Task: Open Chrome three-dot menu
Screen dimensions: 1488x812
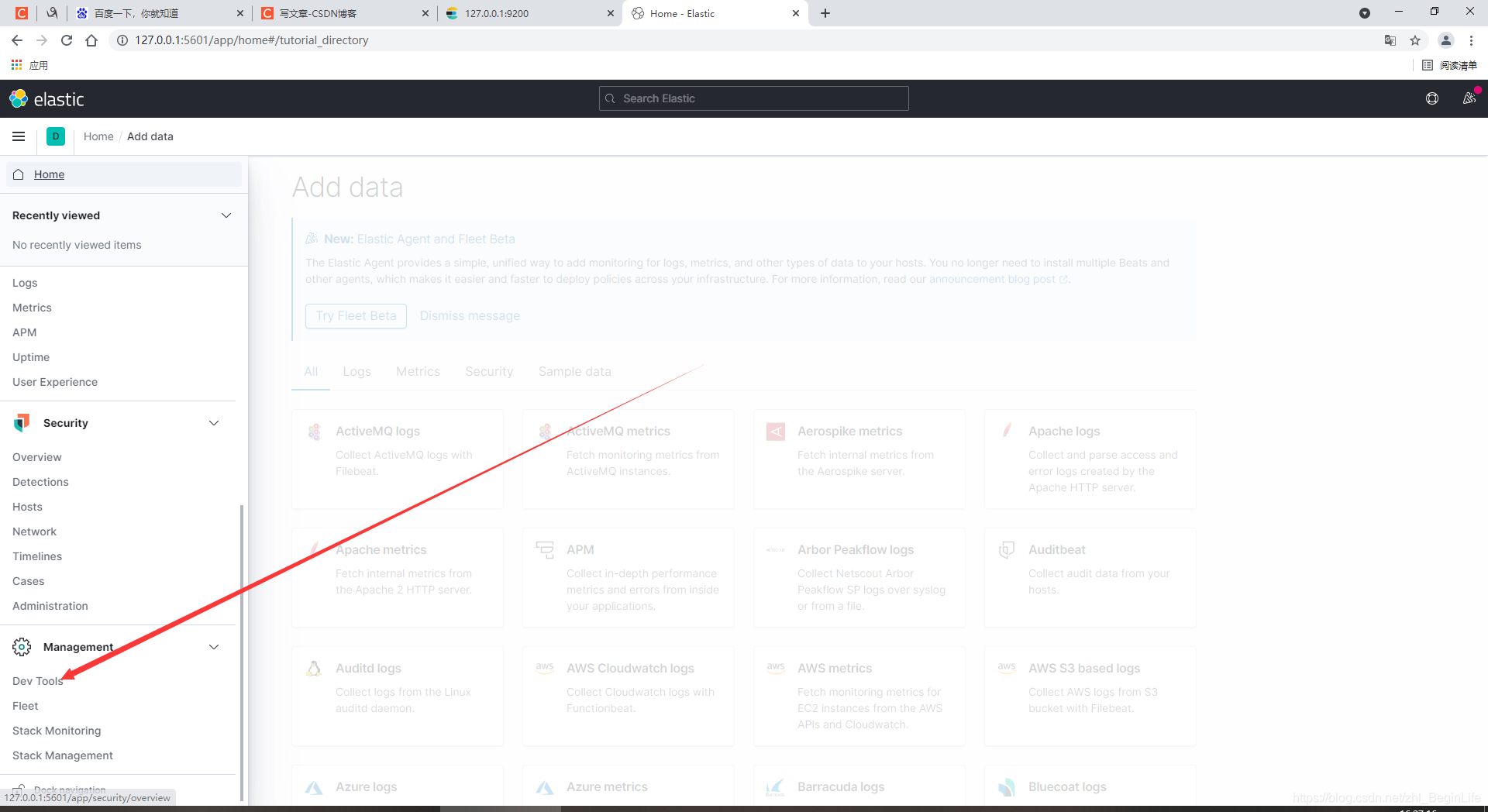Action: click(1471, 40)
